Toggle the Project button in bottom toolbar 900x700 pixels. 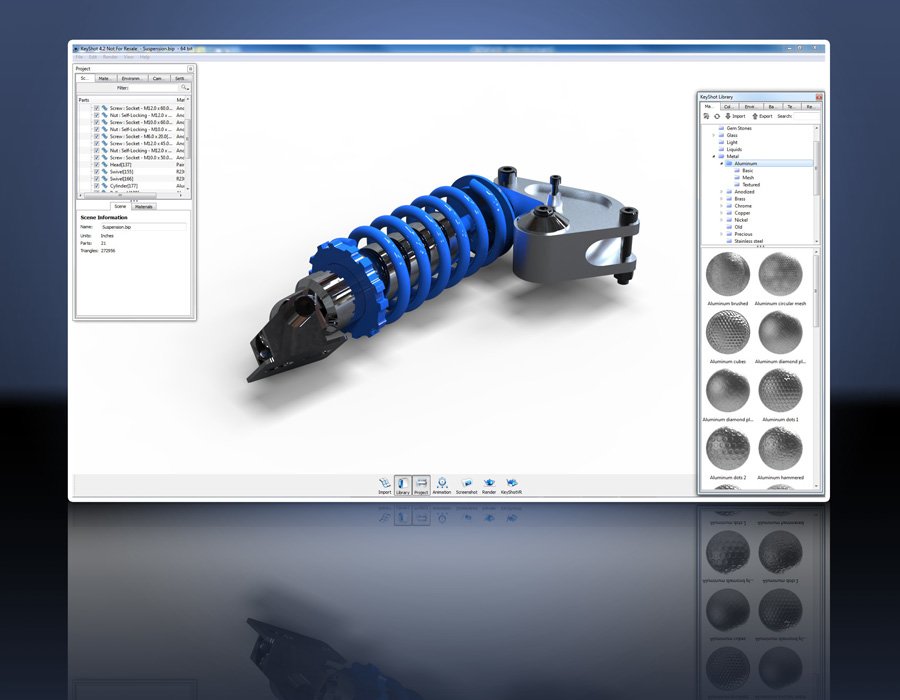(421, 485)
